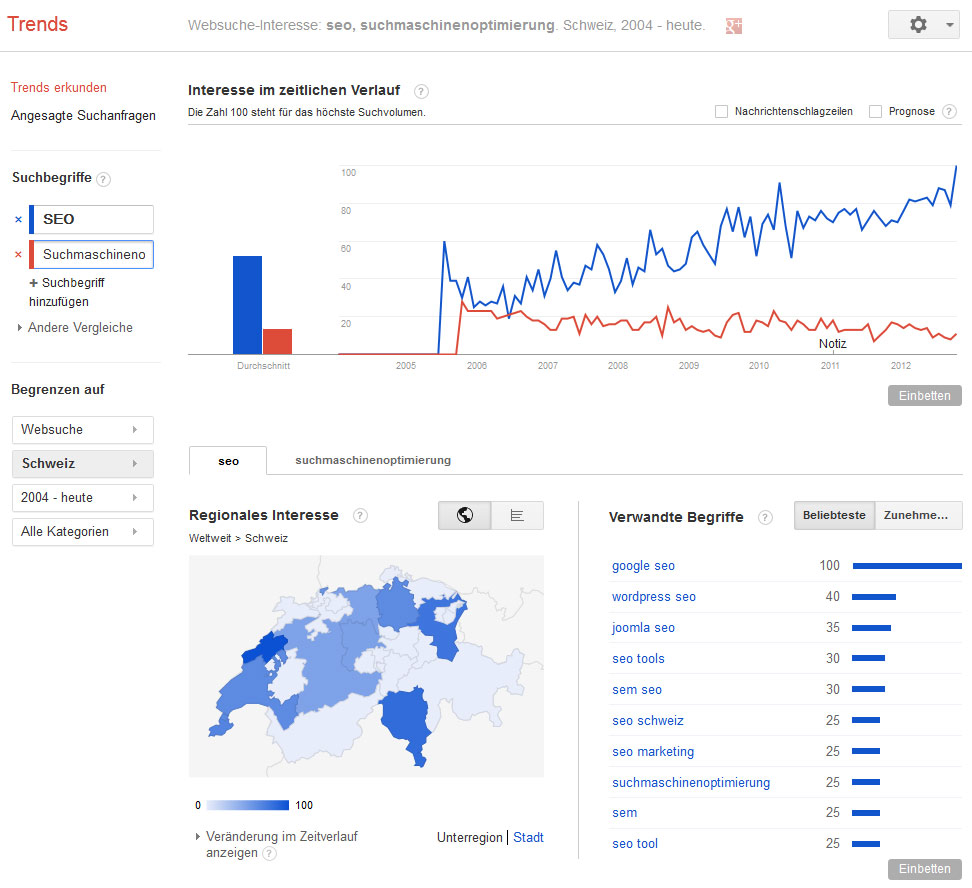
Task: Click the red Suchmaschinenoptimierung average bar
Action: click(277, 342)
